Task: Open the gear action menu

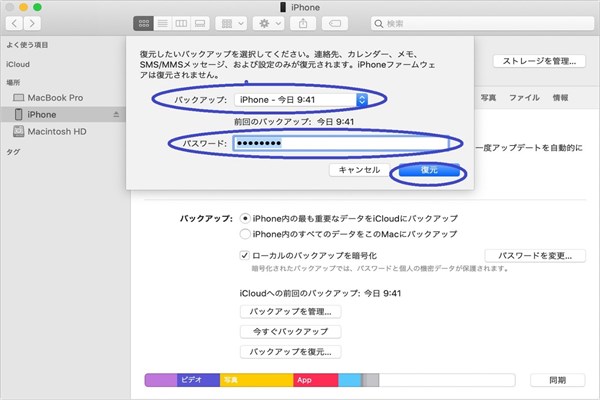Action: click(268, 24)
